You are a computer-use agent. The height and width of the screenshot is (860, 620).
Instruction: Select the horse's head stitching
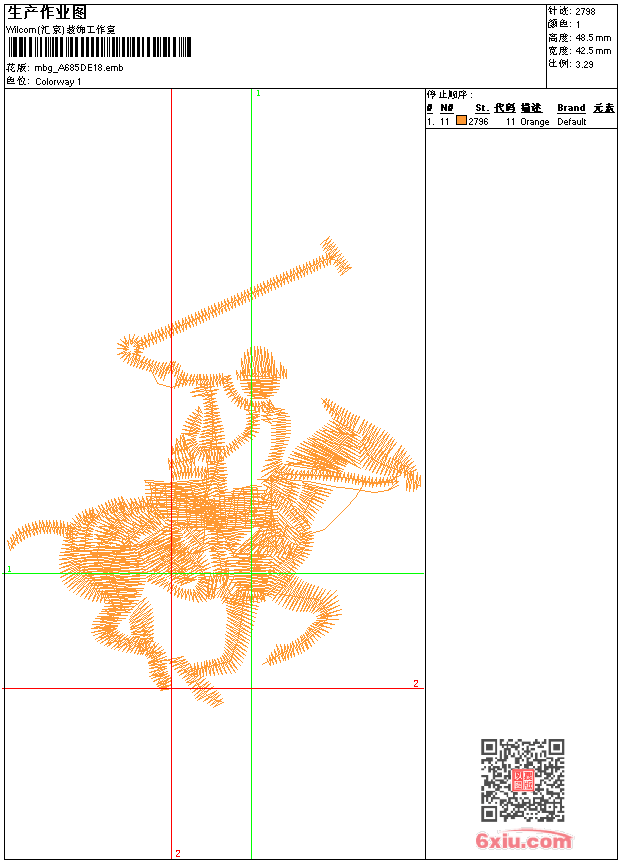(379, 451)
